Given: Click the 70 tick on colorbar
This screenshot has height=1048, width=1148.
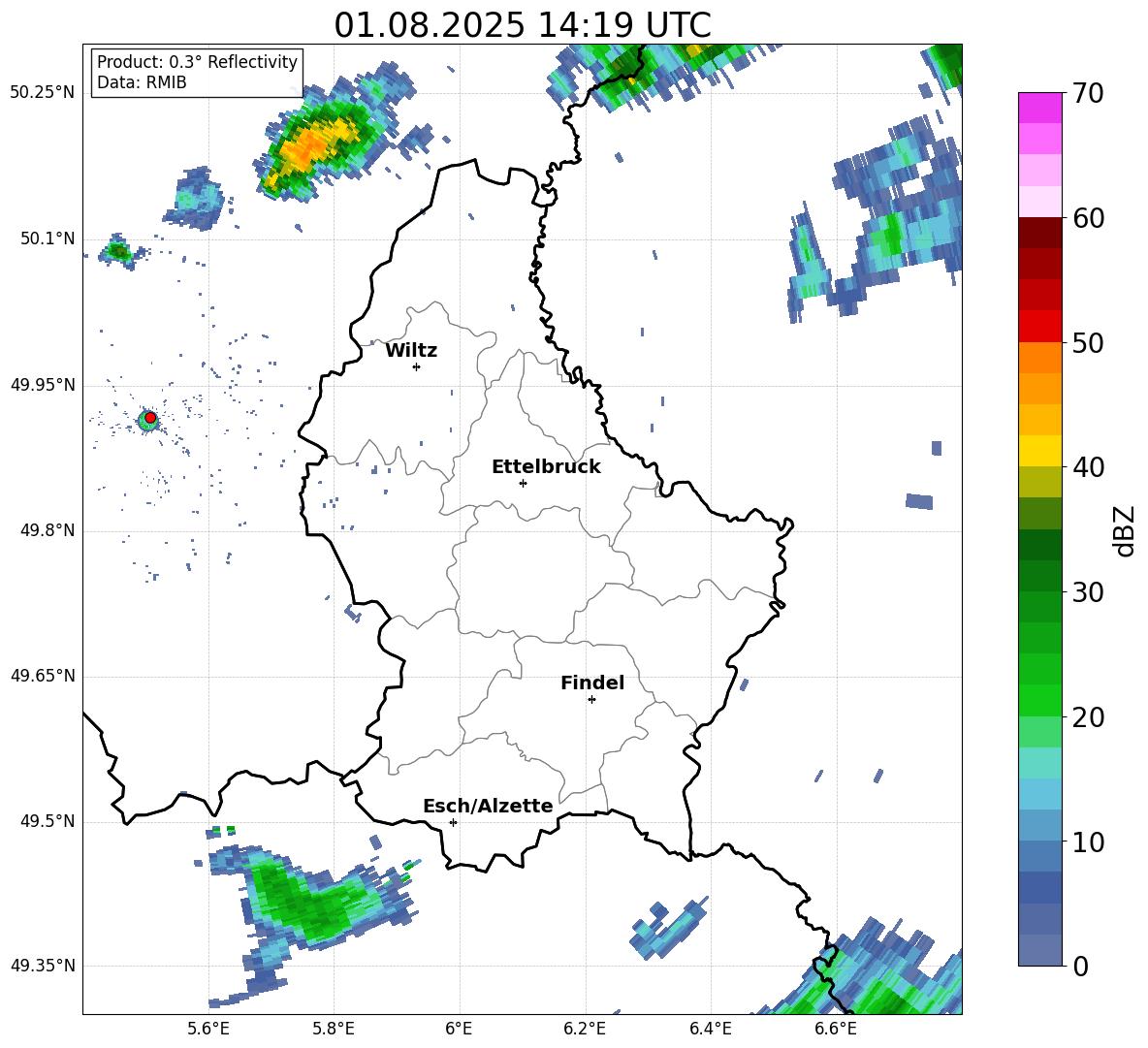Looking at the screenshot, I should point(1087,93).
